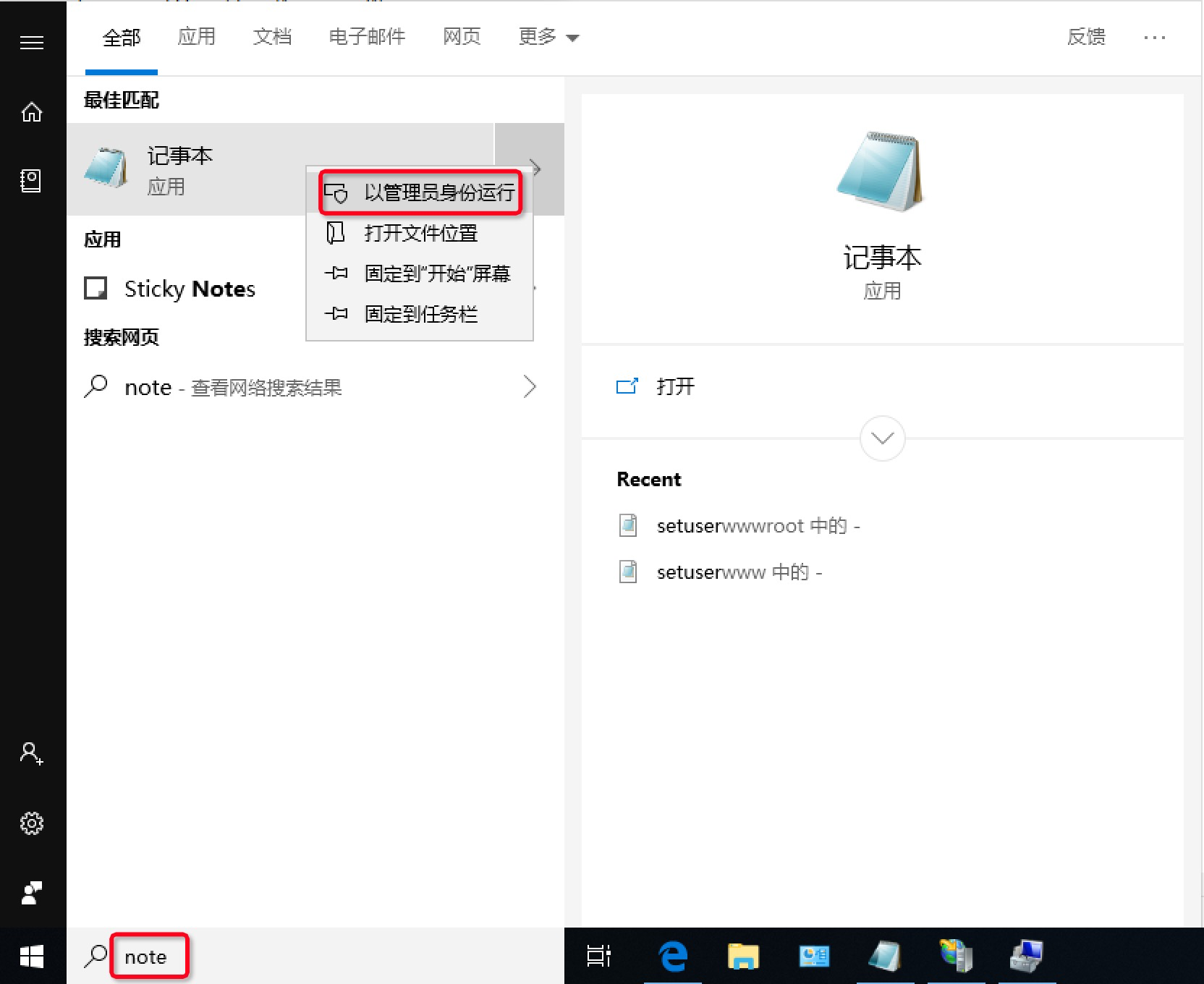Open the Windows Start button
The width and height of the screenshot is (1204, 984).
[x=32, y=957]
